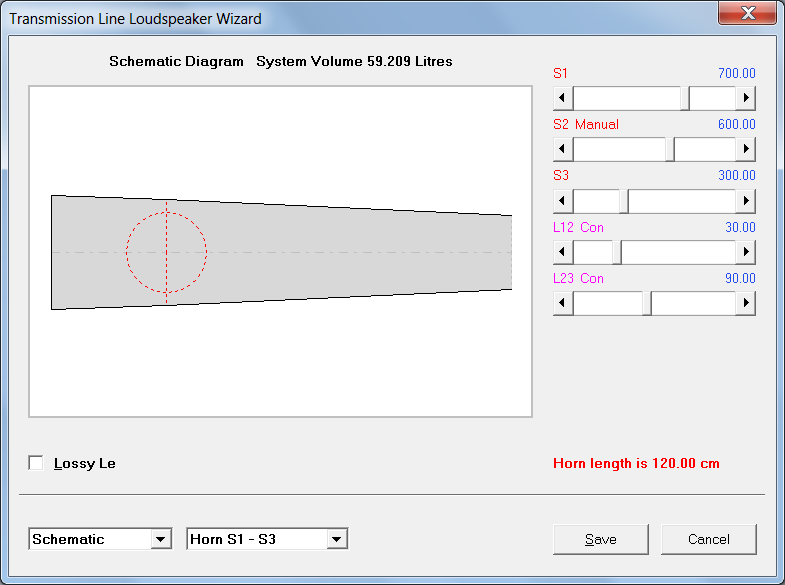Click the L23 Con slider right arrow
The height and width of the screenshot is (585, 785).
745,303
